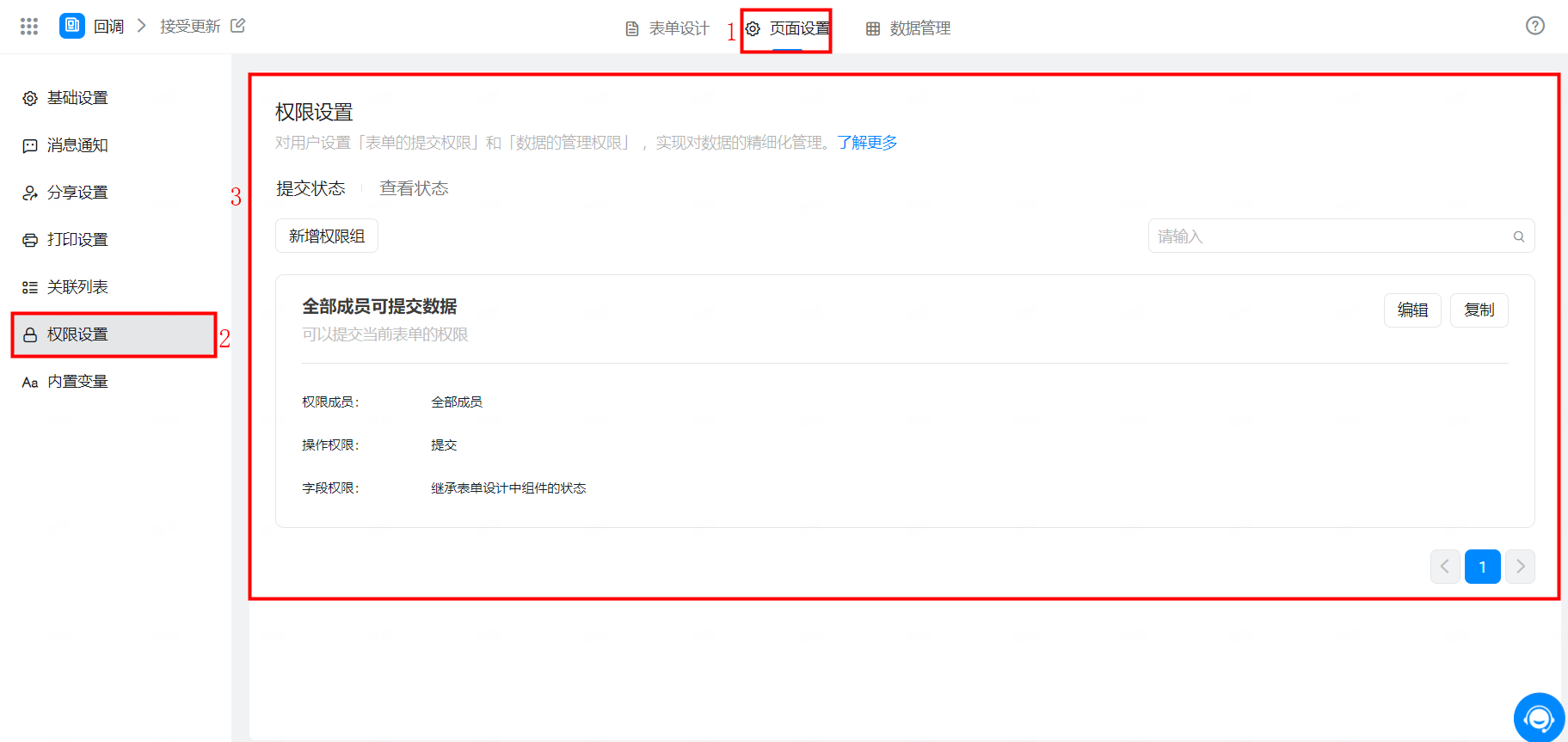The width and height of the screenshot is (1568, 742).
Task: Click the 数据管理 table icon
Action: point(873,28)
